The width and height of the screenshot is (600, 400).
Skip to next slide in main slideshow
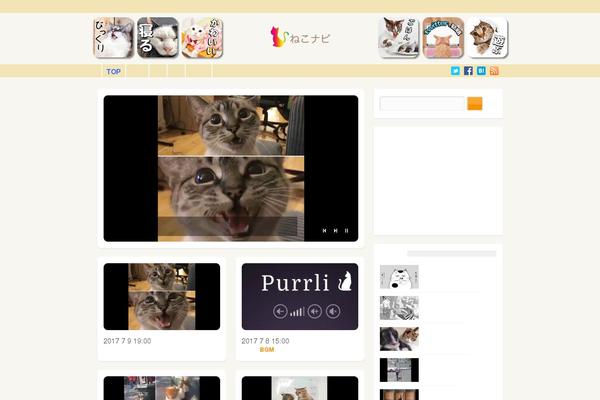coord(336,231)
